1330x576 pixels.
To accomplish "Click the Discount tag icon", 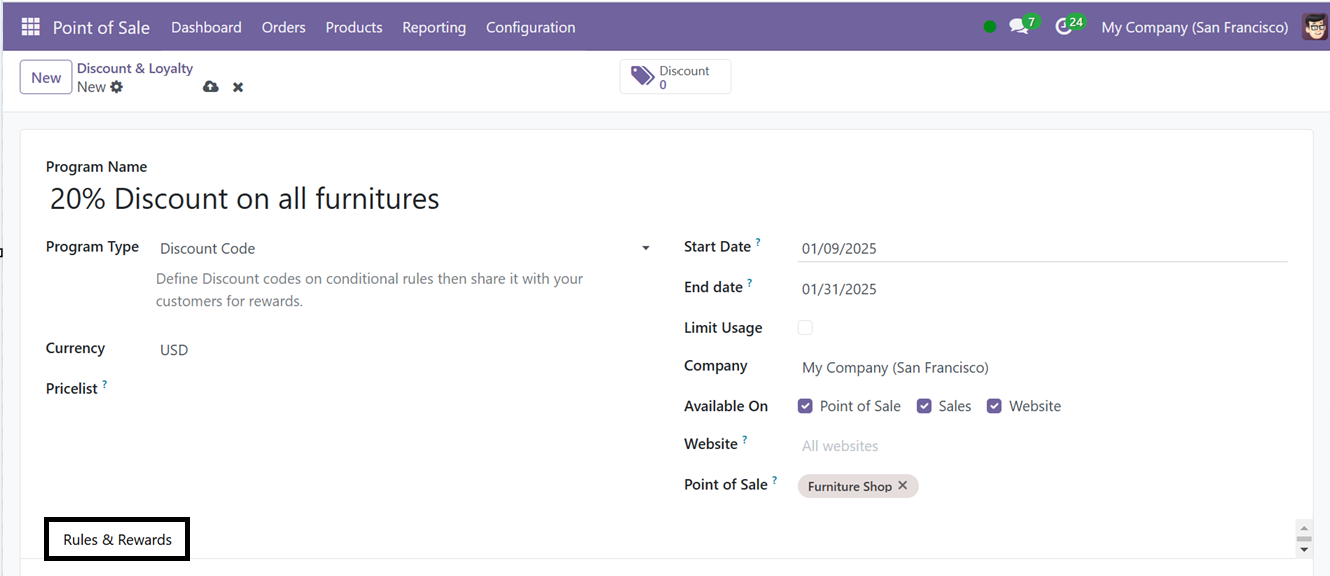I will [643, 77].
